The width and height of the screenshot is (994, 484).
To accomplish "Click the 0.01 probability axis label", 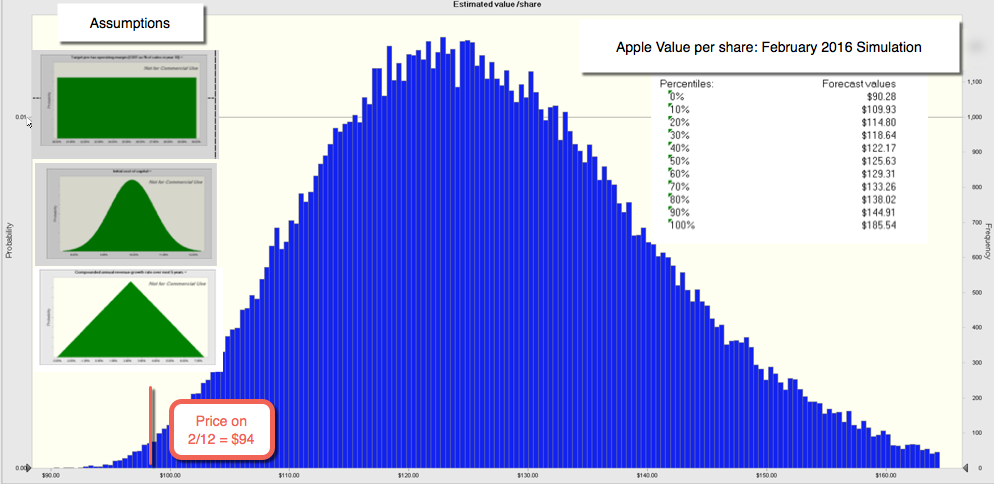I will (21, 117).
